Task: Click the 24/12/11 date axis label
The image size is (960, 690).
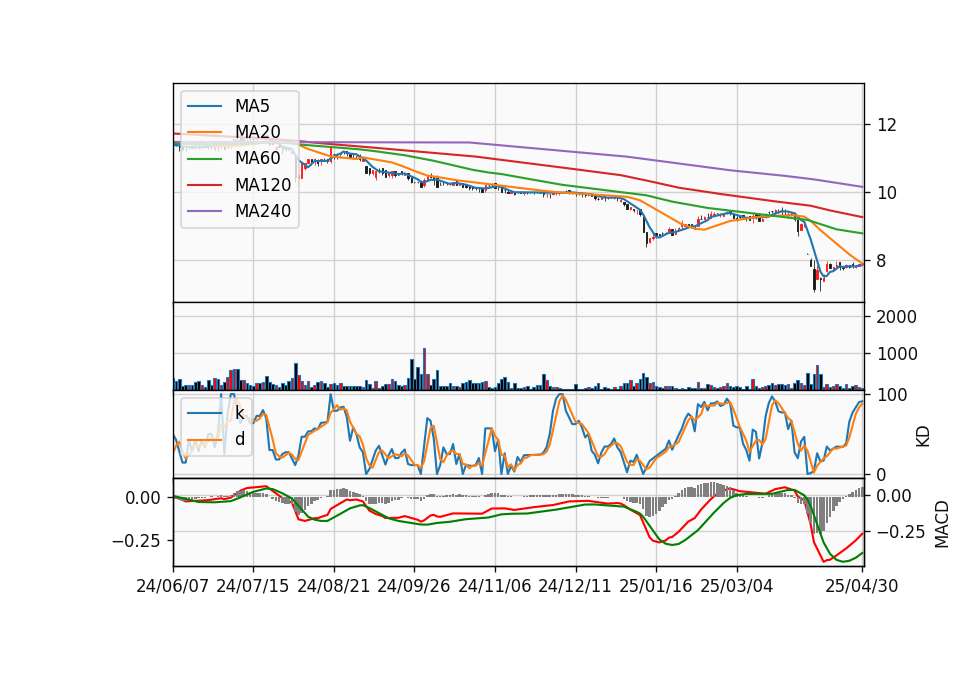Action: [574, 586]
